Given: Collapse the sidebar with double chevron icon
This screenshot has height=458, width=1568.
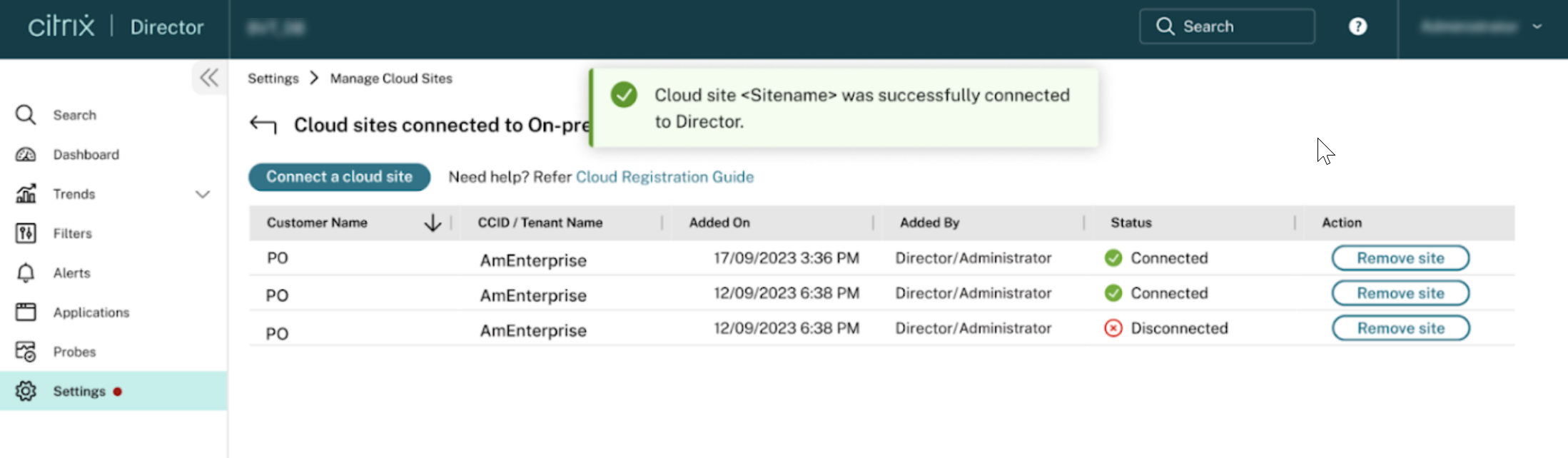Looking at the screenshot, I should (209, 77).
